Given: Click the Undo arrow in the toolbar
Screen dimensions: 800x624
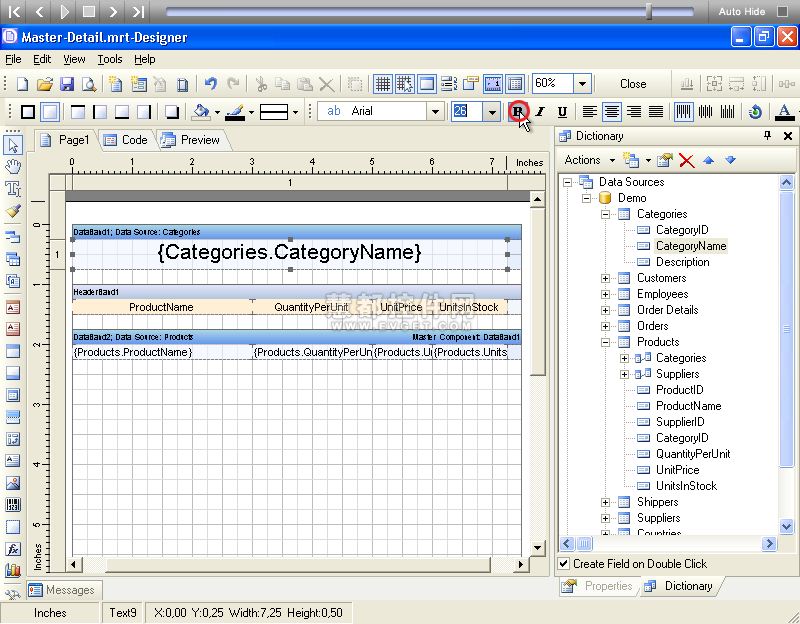Looking at the screenshot, I should pyautogui.click(x=210, y=84).
